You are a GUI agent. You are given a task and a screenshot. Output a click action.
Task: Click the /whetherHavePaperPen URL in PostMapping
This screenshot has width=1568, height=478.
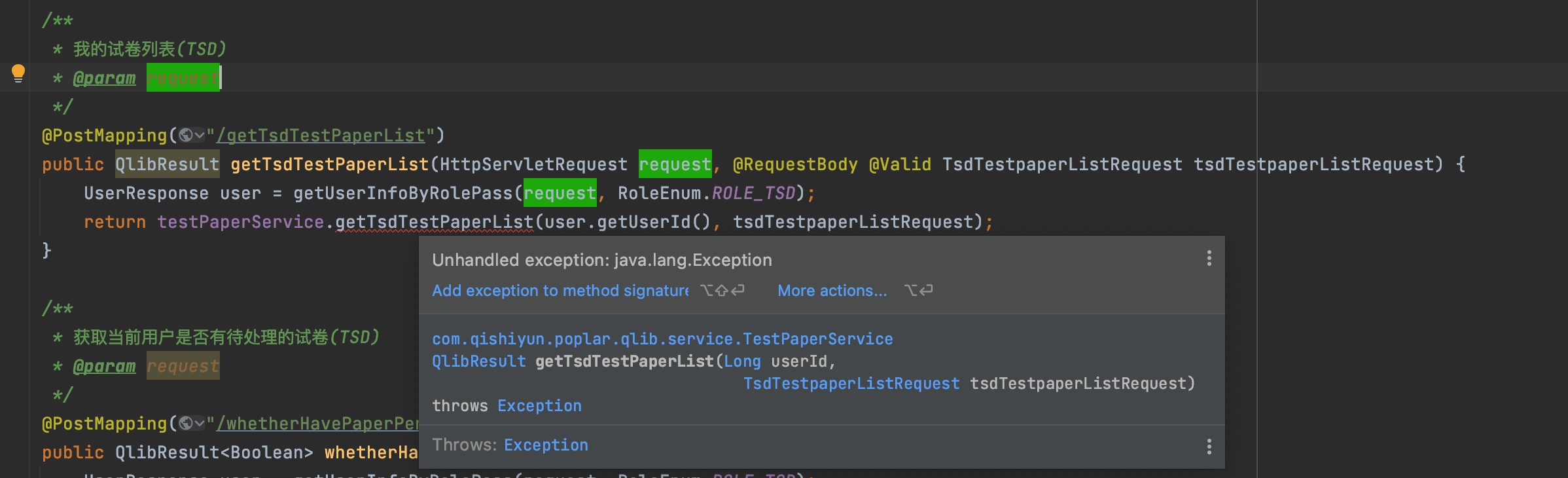[x=317, y=424]
